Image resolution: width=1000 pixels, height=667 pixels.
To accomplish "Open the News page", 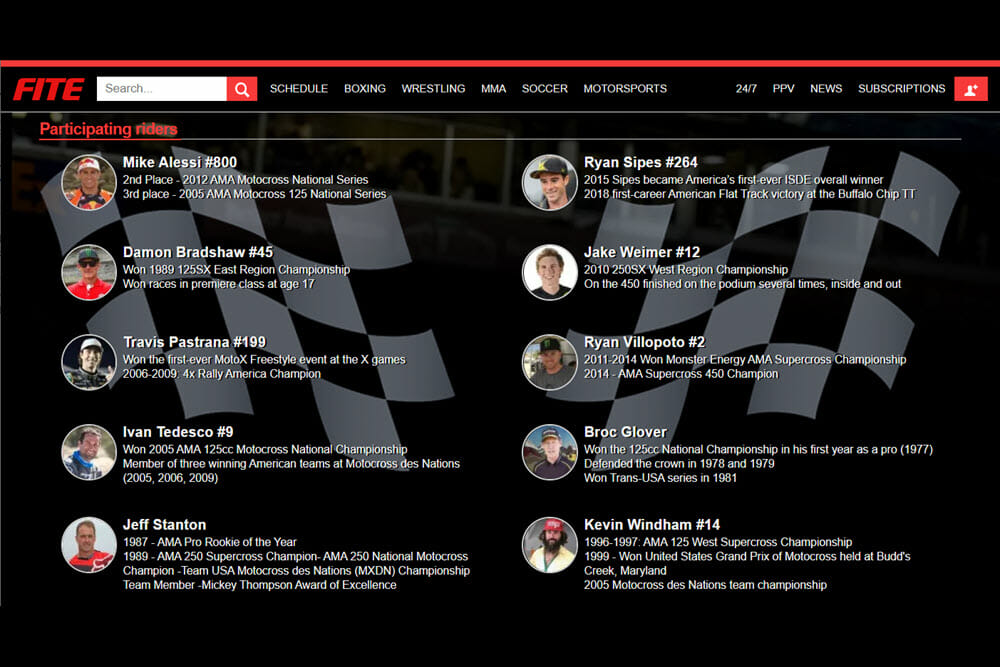I will [x=825, y=89].
